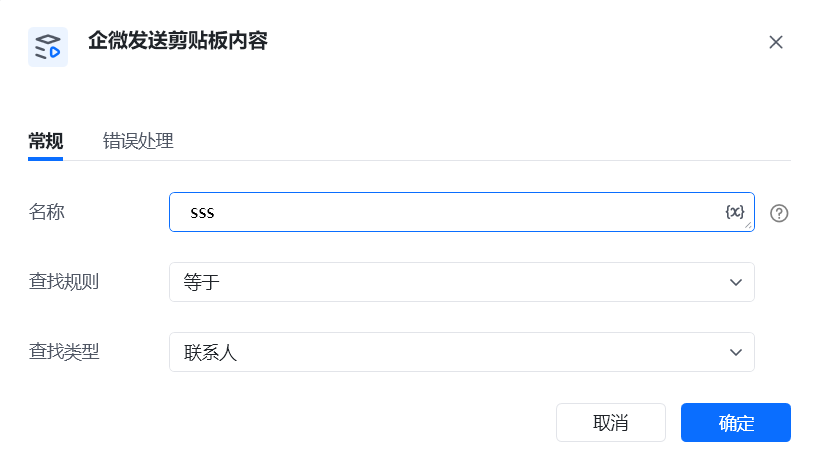Click the resize grip of 名称 field

pyautogui.click(x=748, y=225)
